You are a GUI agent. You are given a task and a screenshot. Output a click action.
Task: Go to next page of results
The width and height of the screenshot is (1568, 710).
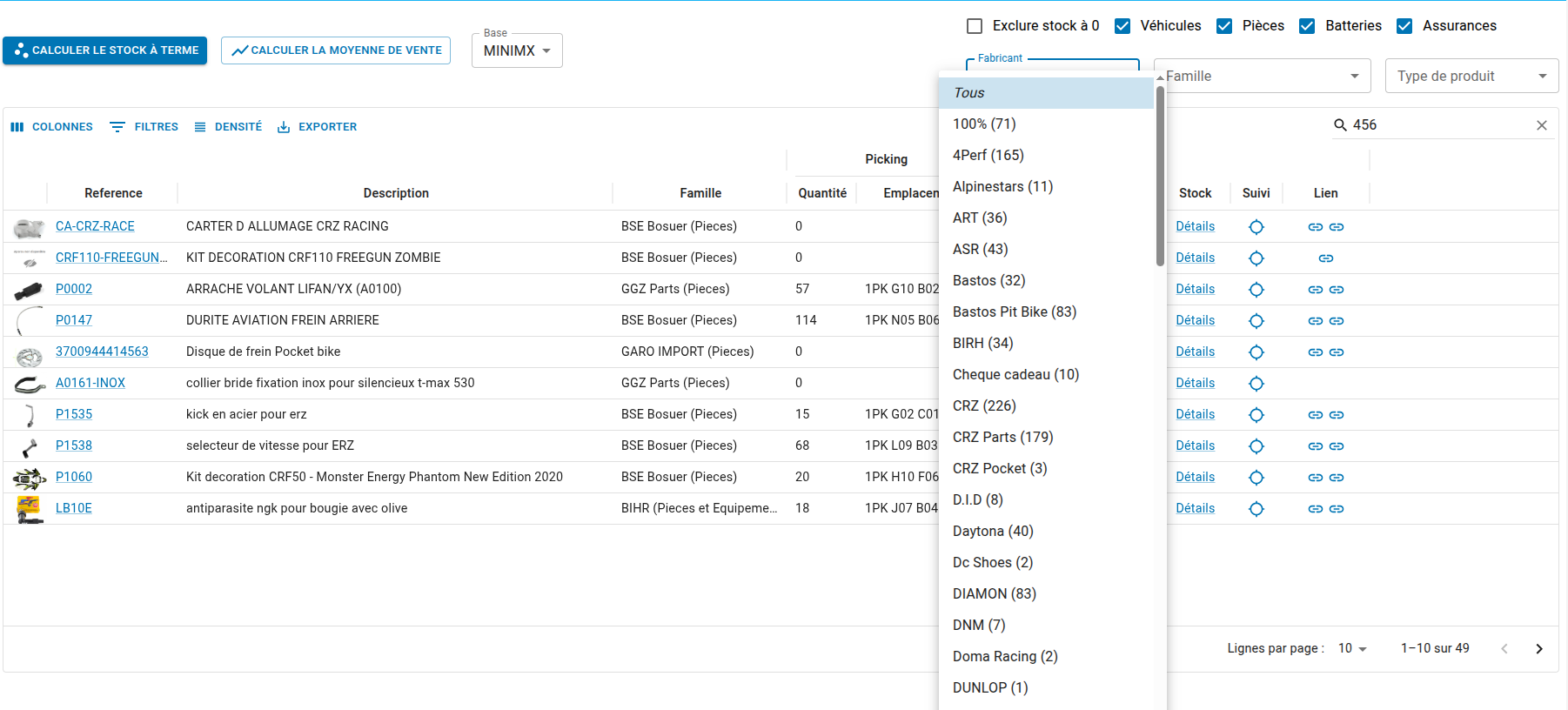tap(1538, 649)
